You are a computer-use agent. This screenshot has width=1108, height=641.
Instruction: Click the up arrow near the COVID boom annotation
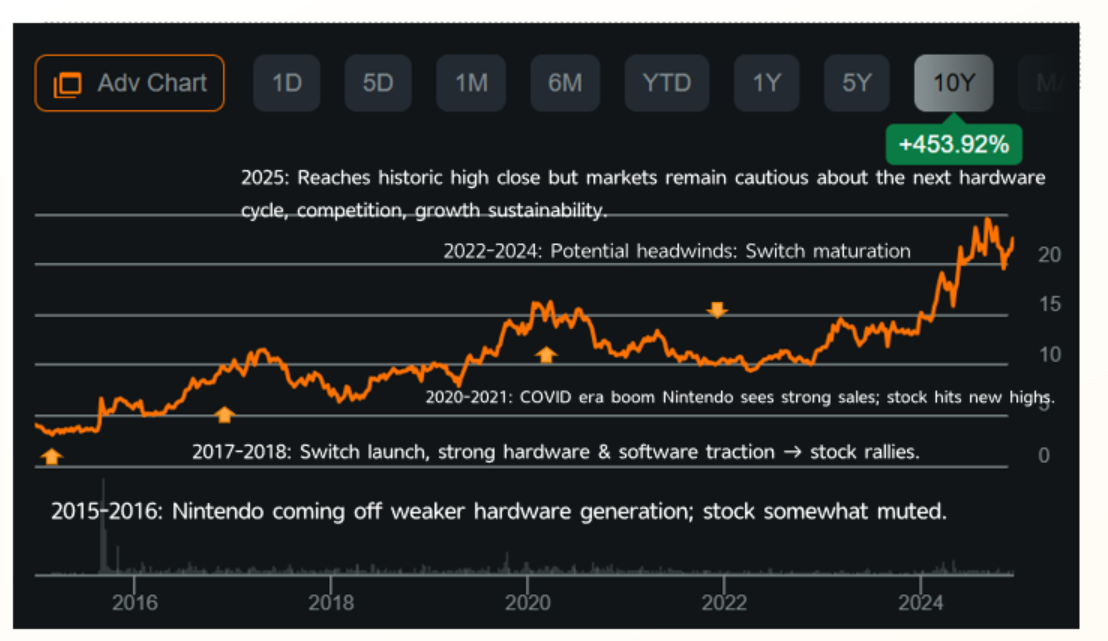coord(546,353)
